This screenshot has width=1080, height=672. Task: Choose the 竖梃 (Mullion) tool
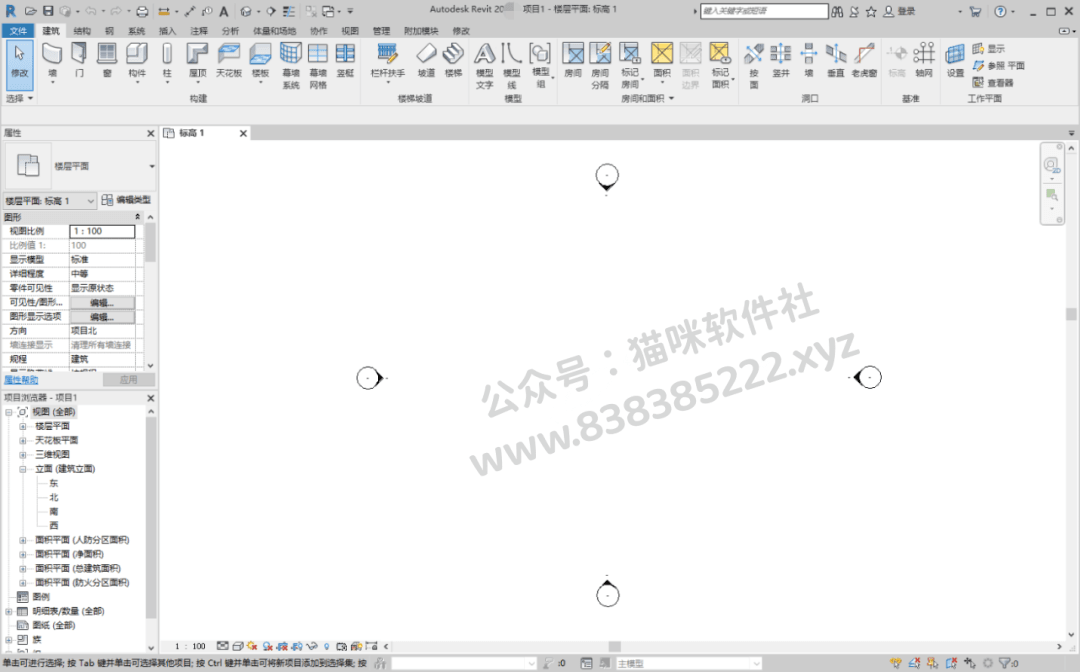pos(345,61)
